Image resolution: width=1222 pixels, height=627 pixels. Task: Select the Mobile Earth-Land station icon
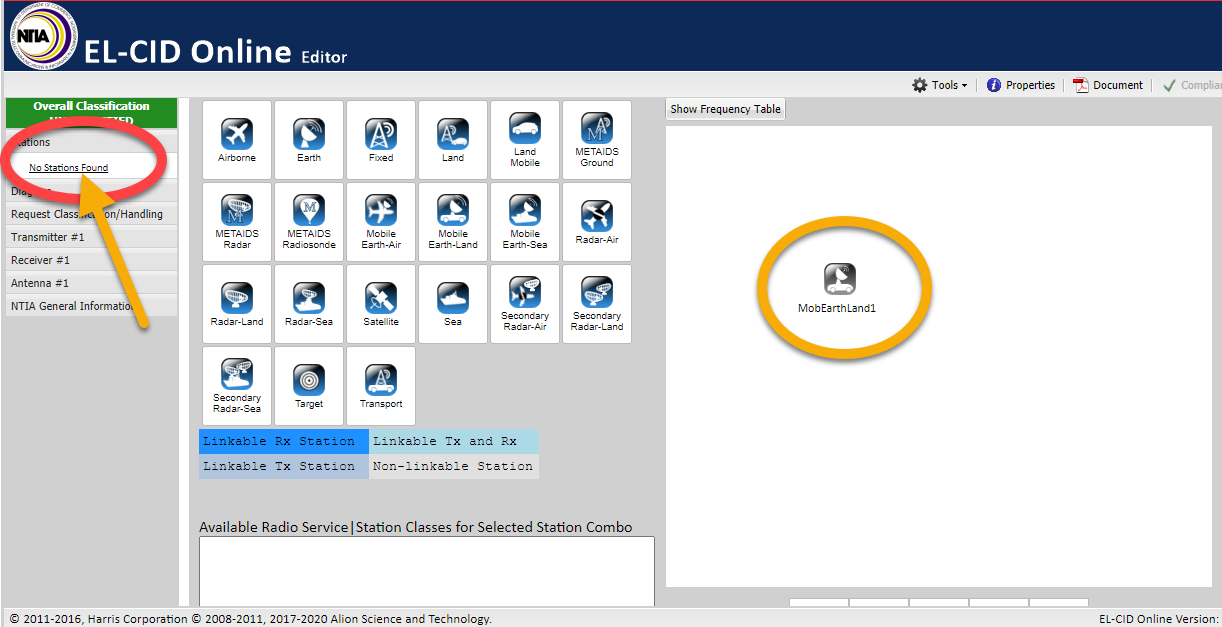(x=453, y=222)
